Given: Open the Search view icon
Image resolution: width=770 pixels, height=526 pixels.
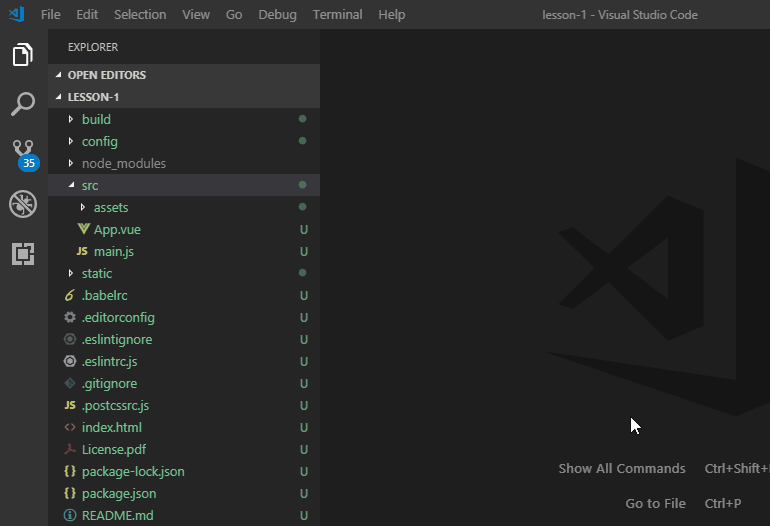Looking at the screenshot, I should (23, 104).
